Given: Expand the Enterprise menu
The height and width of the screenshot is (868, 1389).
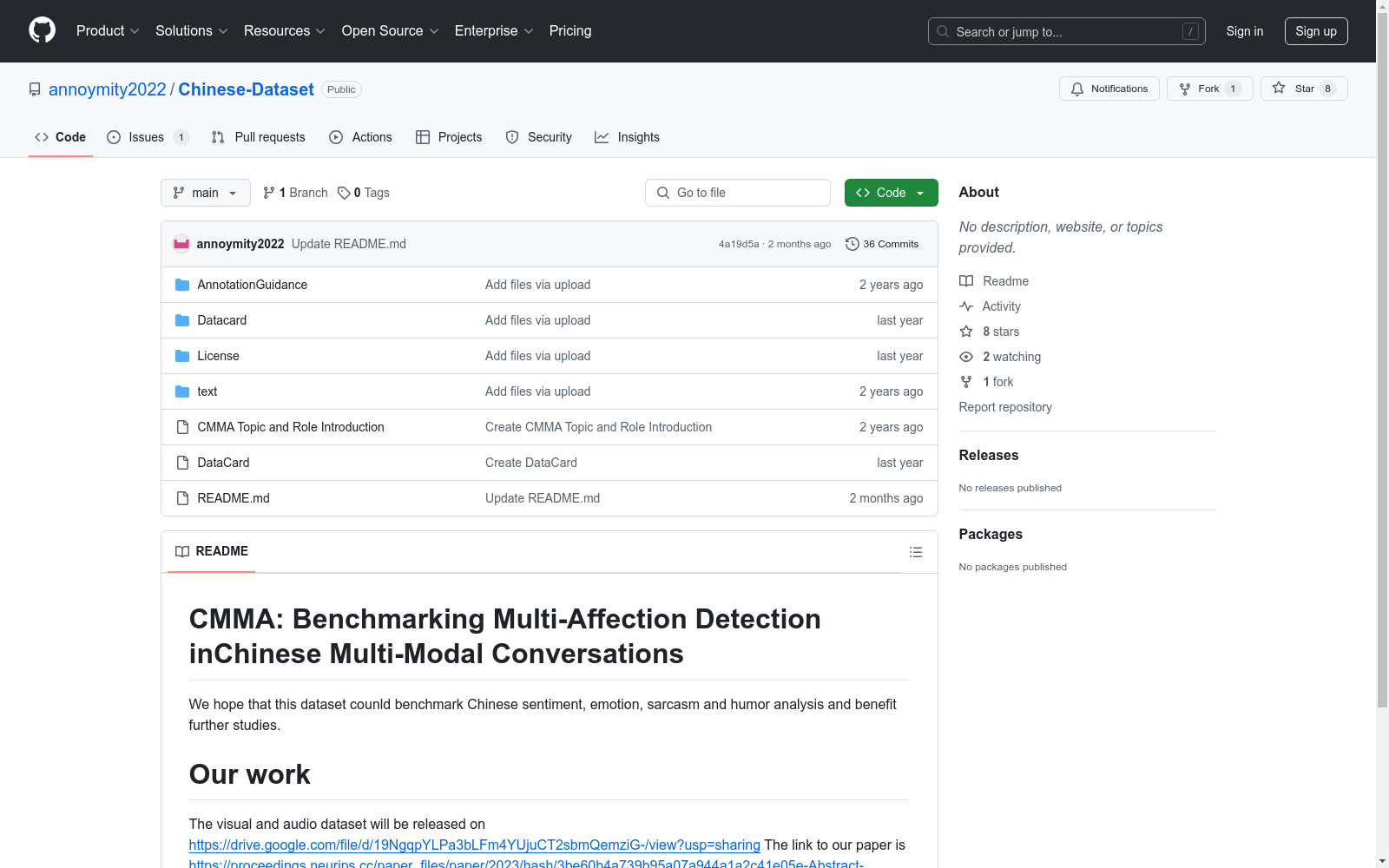Looking at the screenshot, I should click(494, 31).
